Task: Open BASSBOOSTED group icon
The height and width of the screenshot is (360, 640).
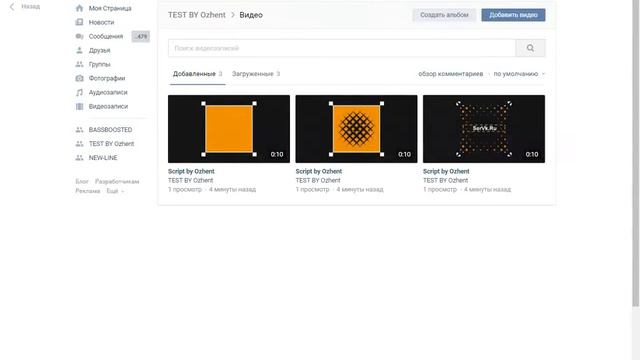Action: pyautogui.click(x=80, y=130)
